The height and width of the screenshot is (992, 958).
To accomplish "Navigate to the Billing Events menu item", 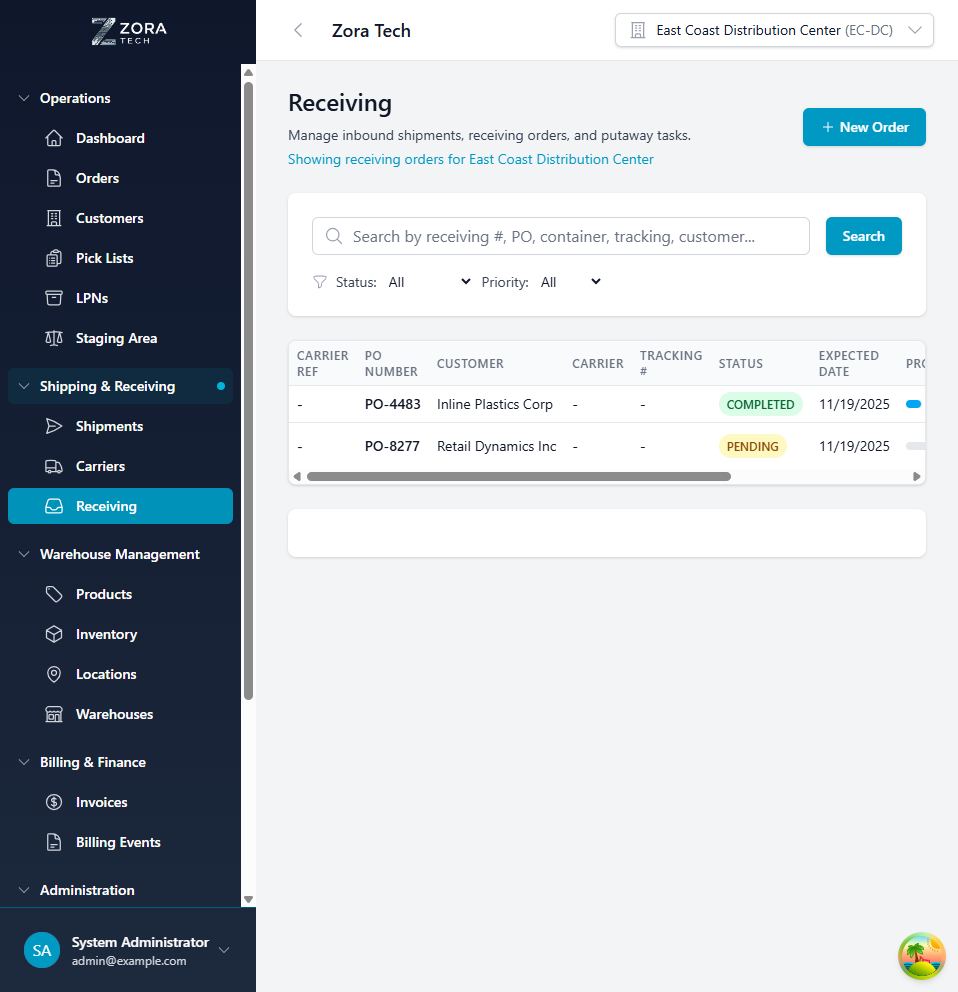I will pyautogui.click(x=119, y=842).
